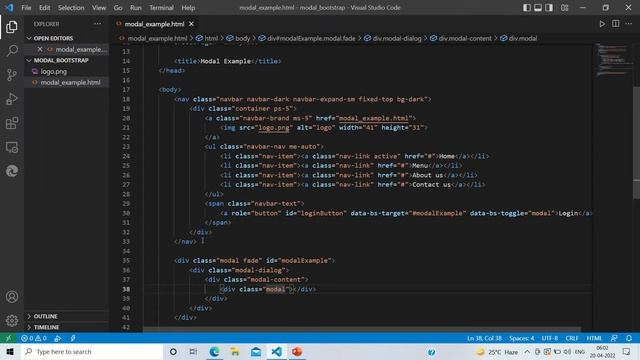Open the Help menu
Image resolution: width=640 pixels, height=360 pixels.
coord(188,8)
